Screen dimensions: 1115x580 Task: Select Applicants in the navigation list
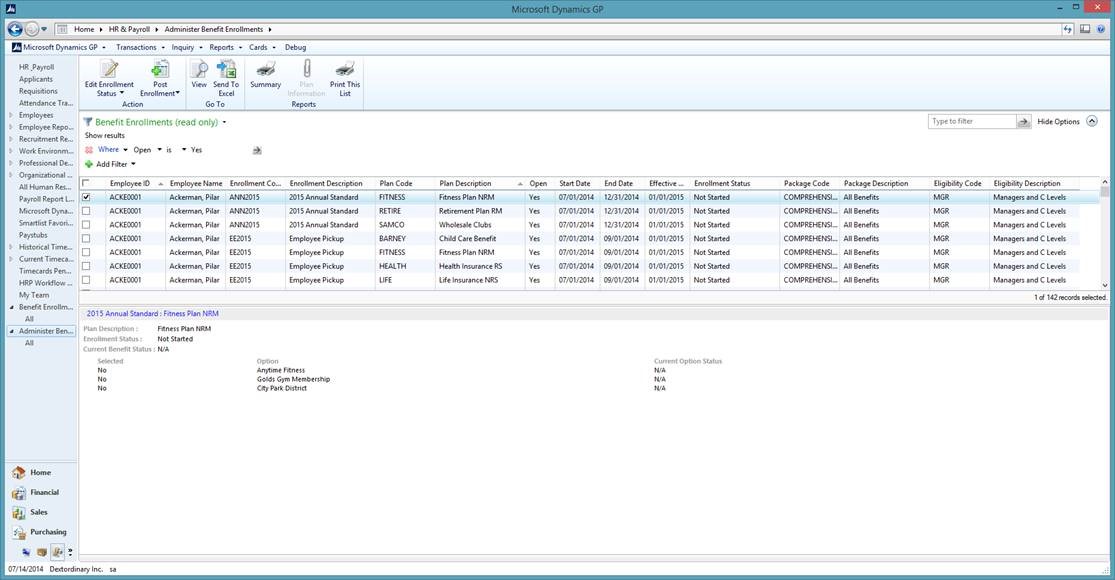pos(36,80)
